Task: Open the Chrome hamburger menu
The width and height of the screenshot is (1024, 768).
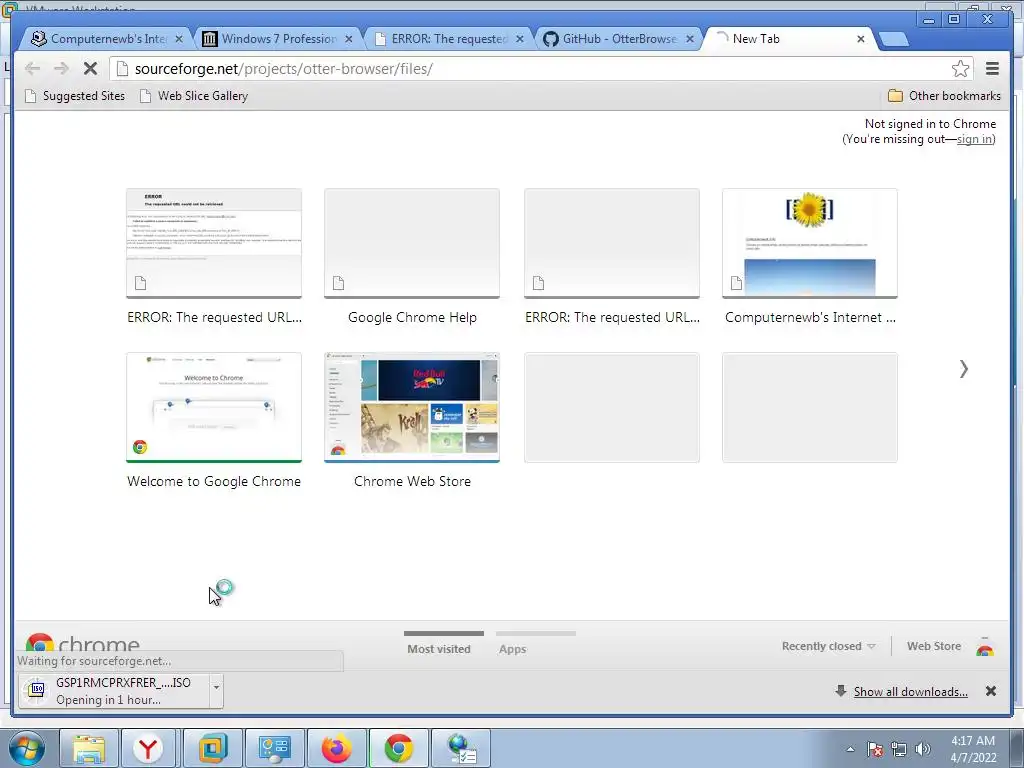Action: coord(992,69)
